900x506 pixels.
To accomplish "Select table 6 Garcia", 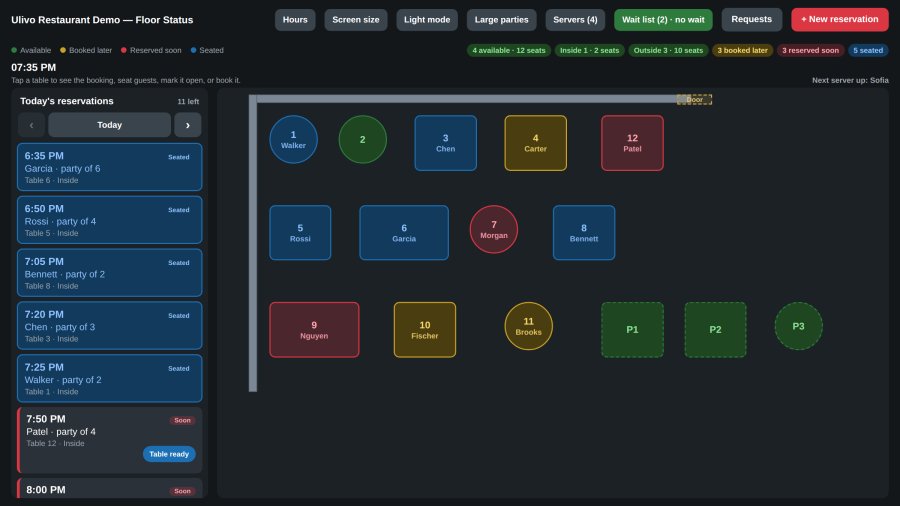I will 404,233.
